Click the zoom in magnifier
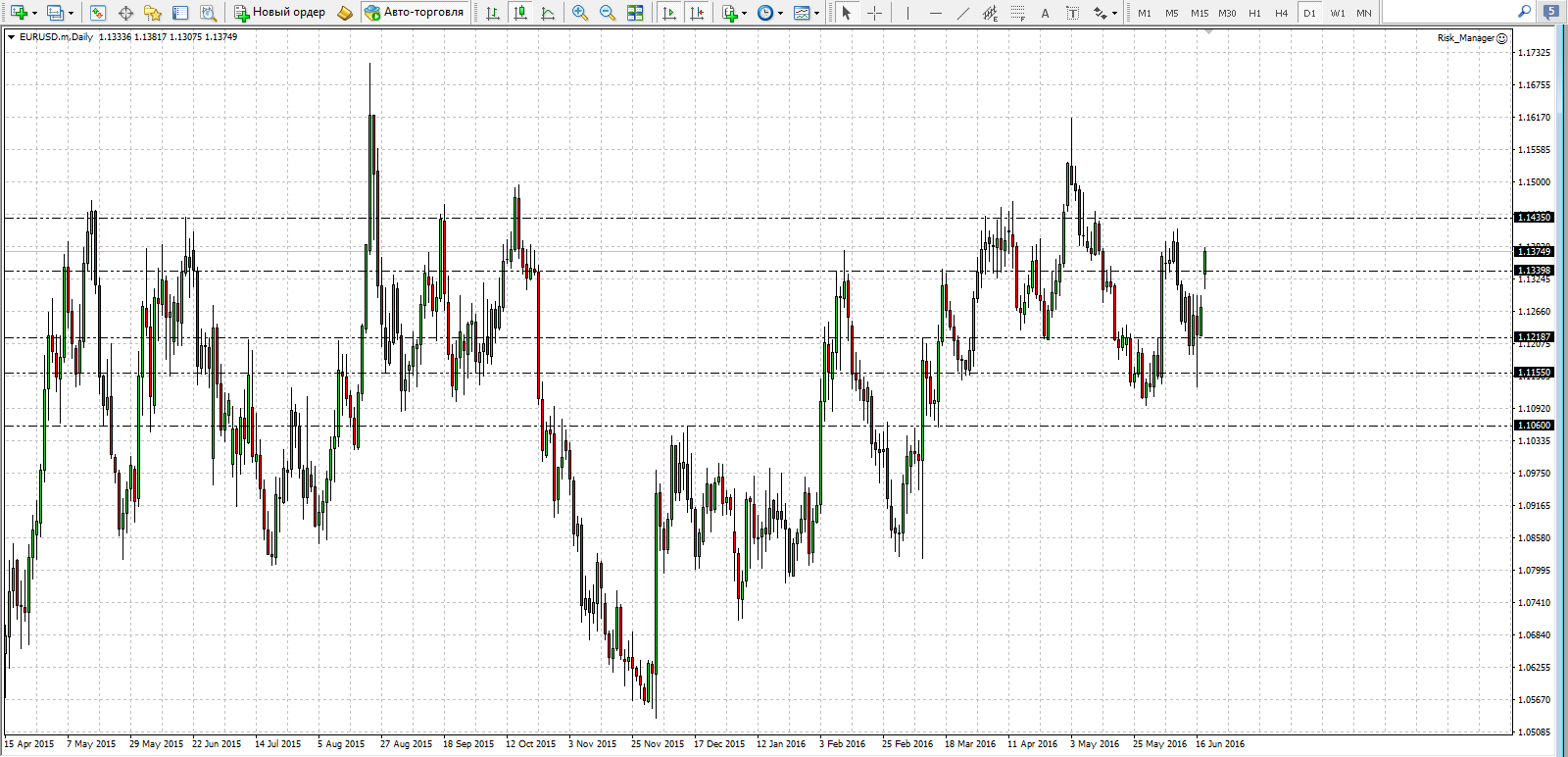Screen dimensions: 1568x757 tap(580, 13)
